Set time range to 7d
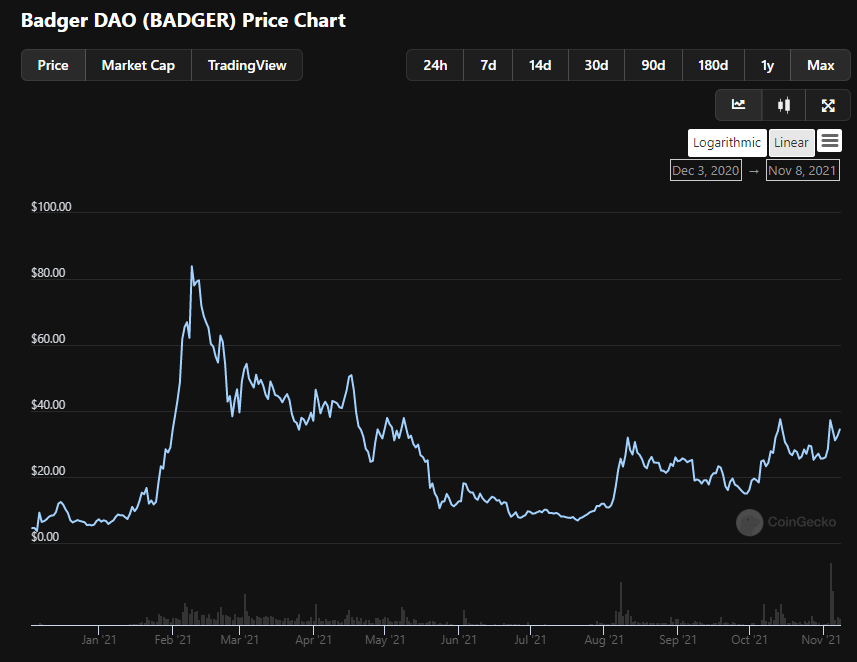 (x=488, y=65)
